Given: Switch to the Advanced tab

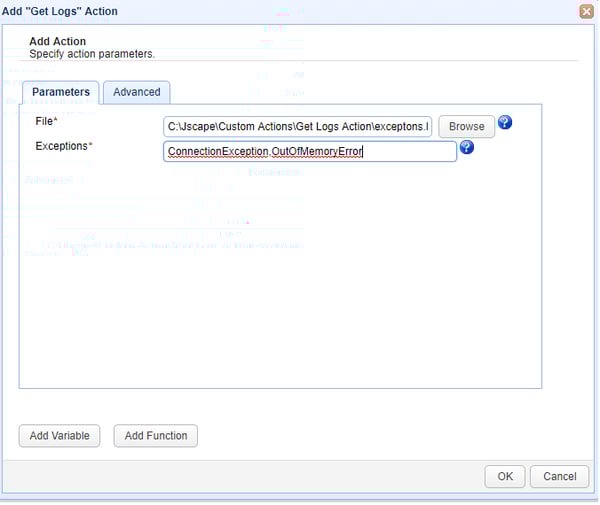Looking at the screenshot, I should [x=137, y=92].
